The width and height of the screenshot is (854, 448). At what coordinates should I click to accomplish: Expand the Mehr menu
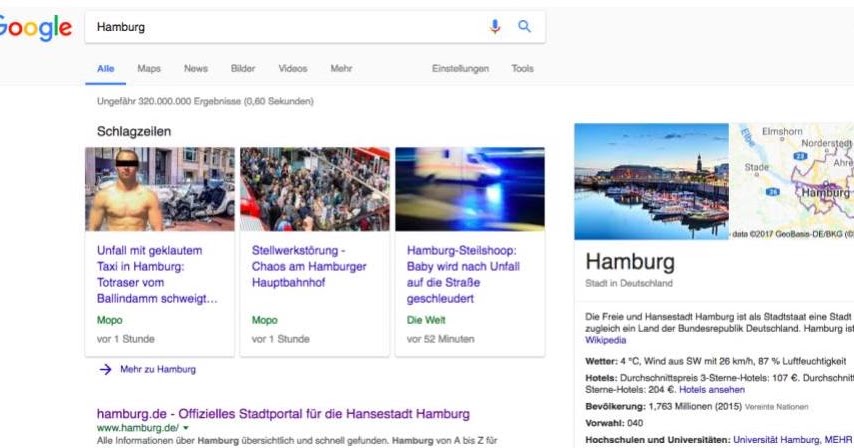[341, 69]
